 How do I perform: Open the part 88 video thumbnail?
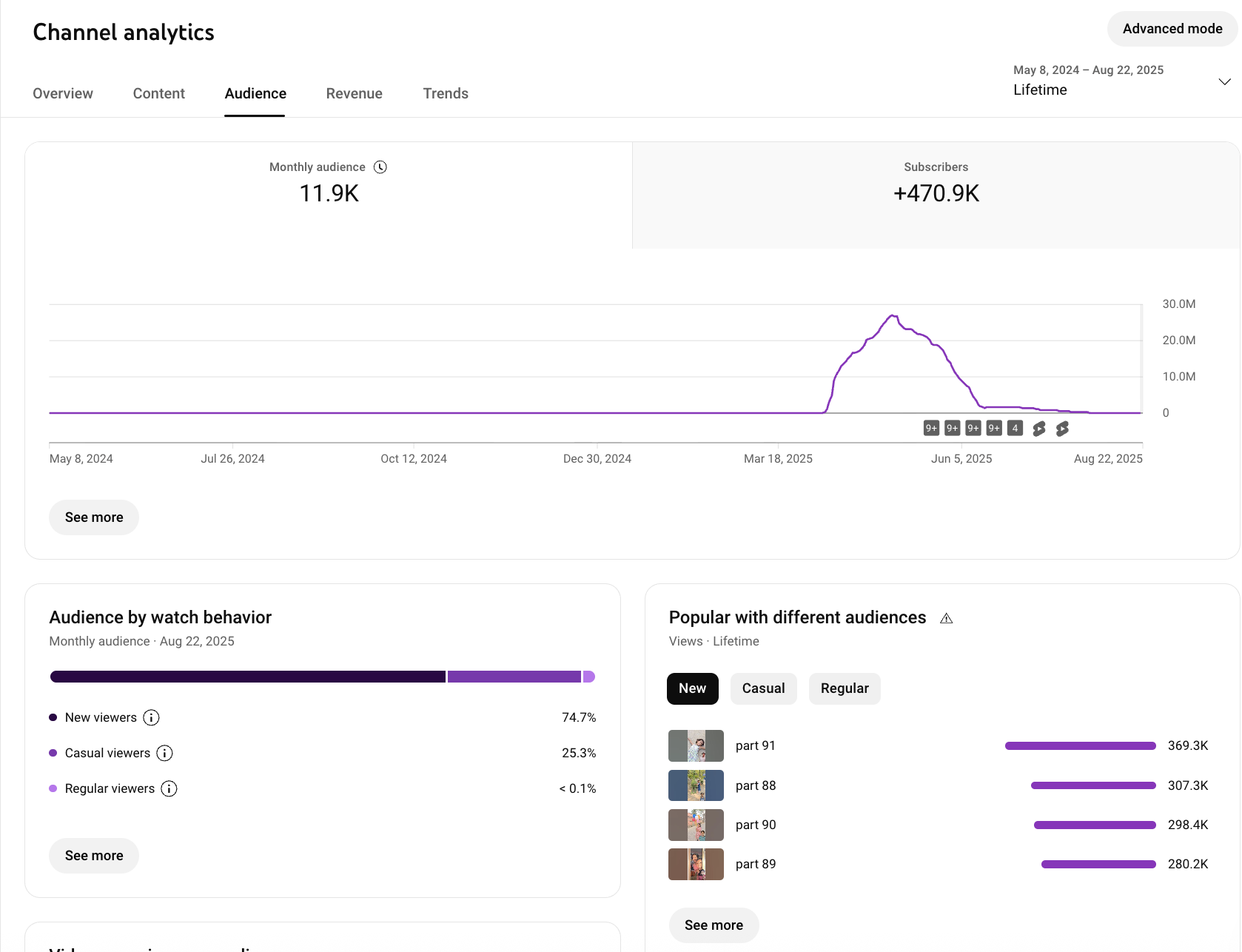point(696,785)
